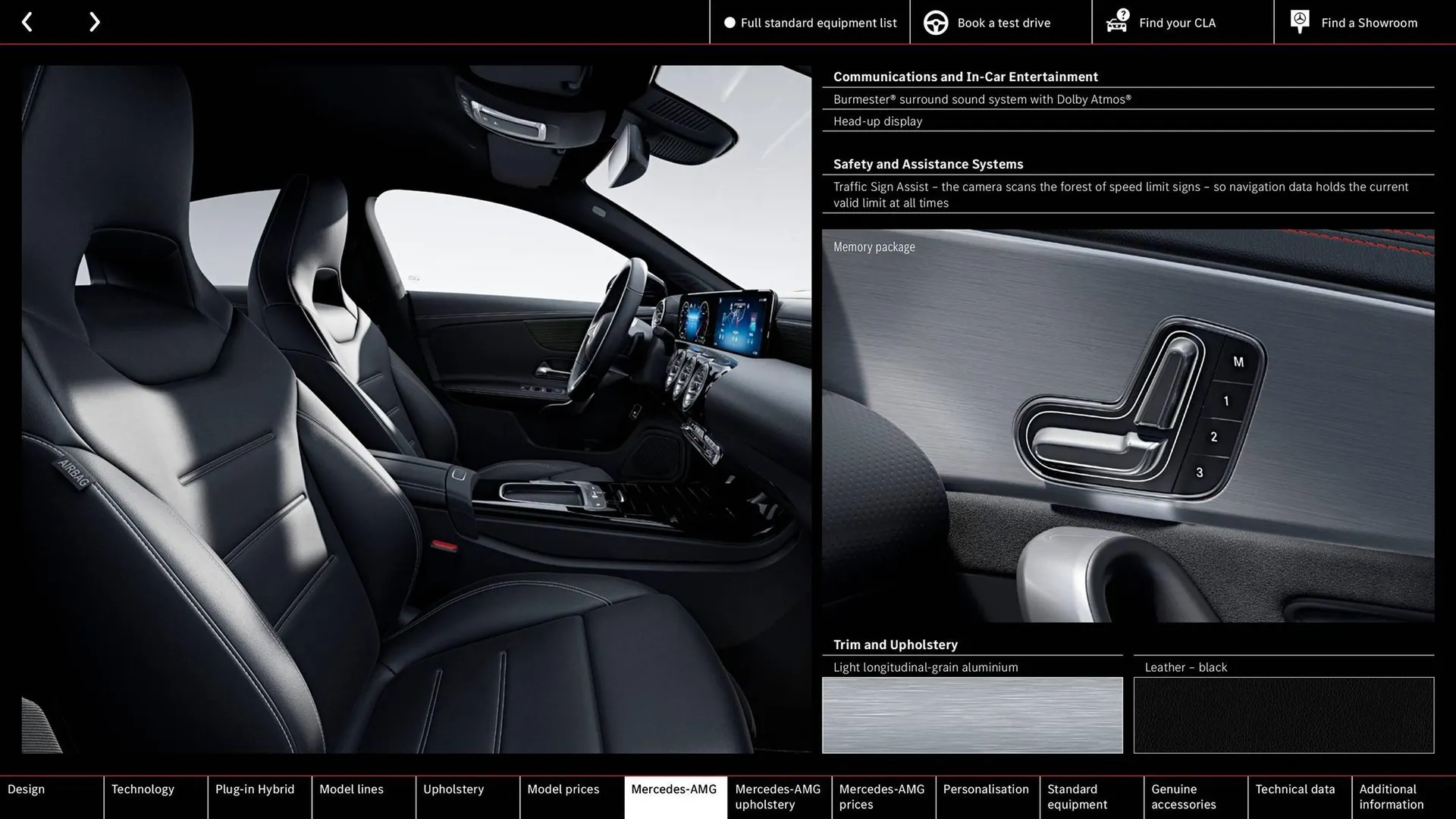Click Full standard equipment list
The height and width of the screenshot is (819, 1456).
click(x=818, y=23)
